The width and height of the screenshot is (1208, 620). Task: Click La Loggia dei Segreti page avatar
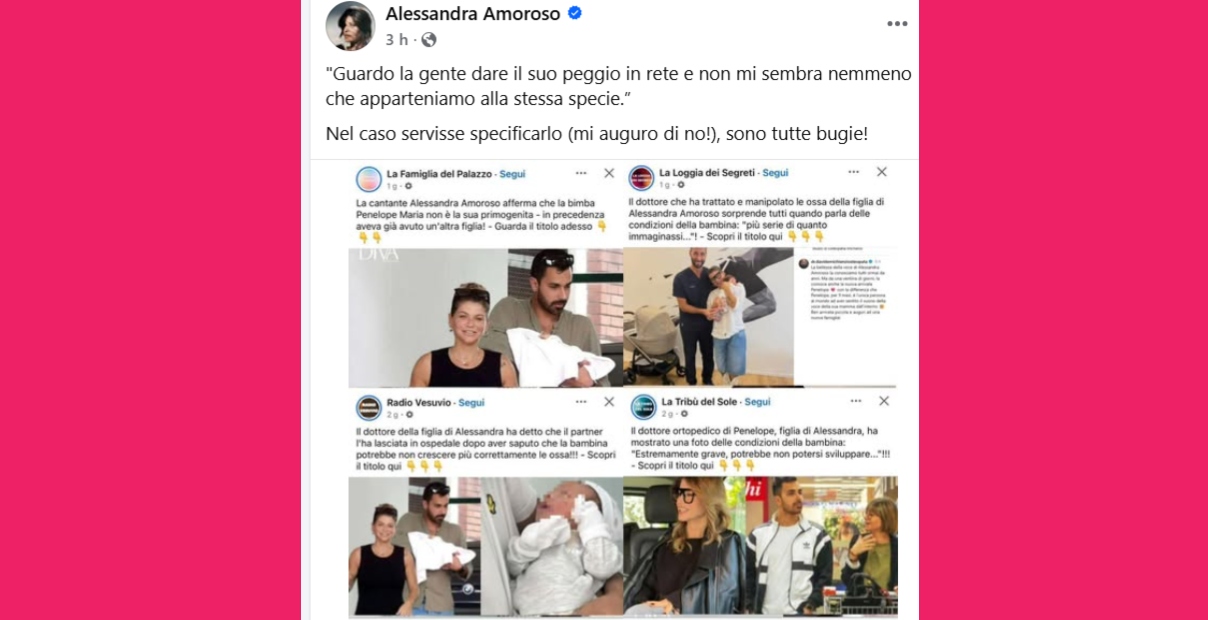point(641,178)
